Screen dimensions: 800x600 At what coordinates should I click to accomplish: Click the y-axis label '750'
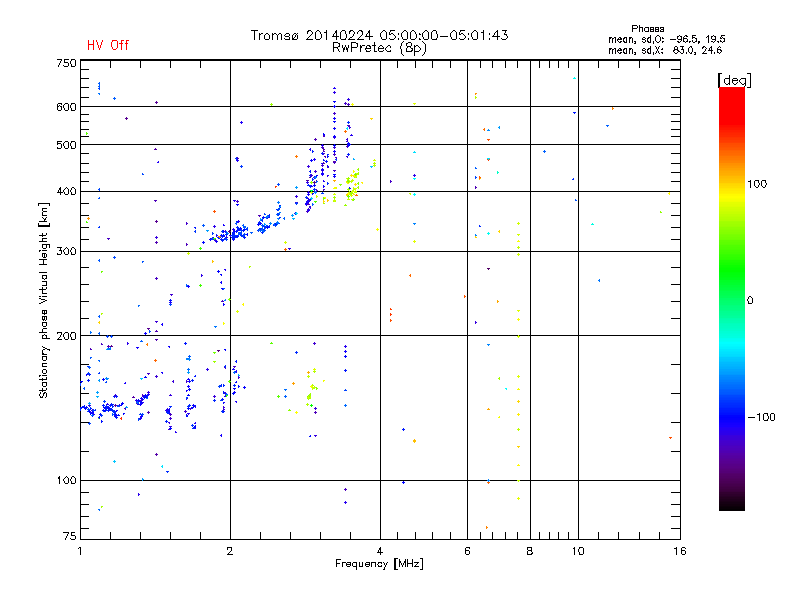point(66,63)
